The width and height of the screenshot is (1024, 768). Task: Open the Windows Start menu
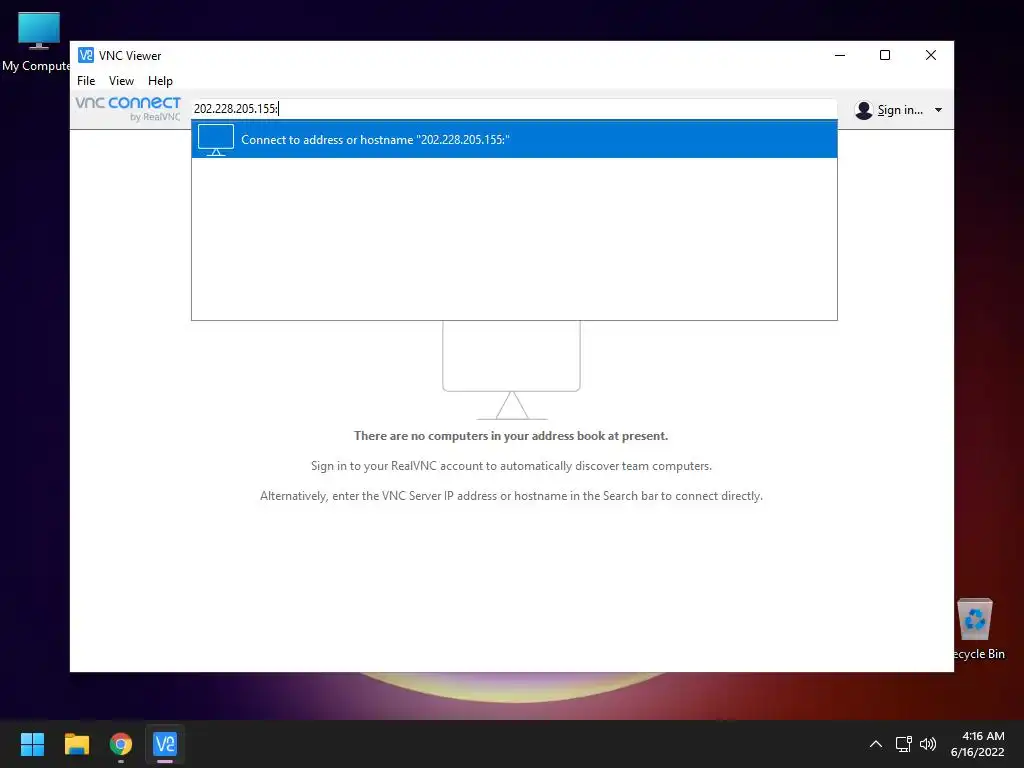(x=32, y=744)
